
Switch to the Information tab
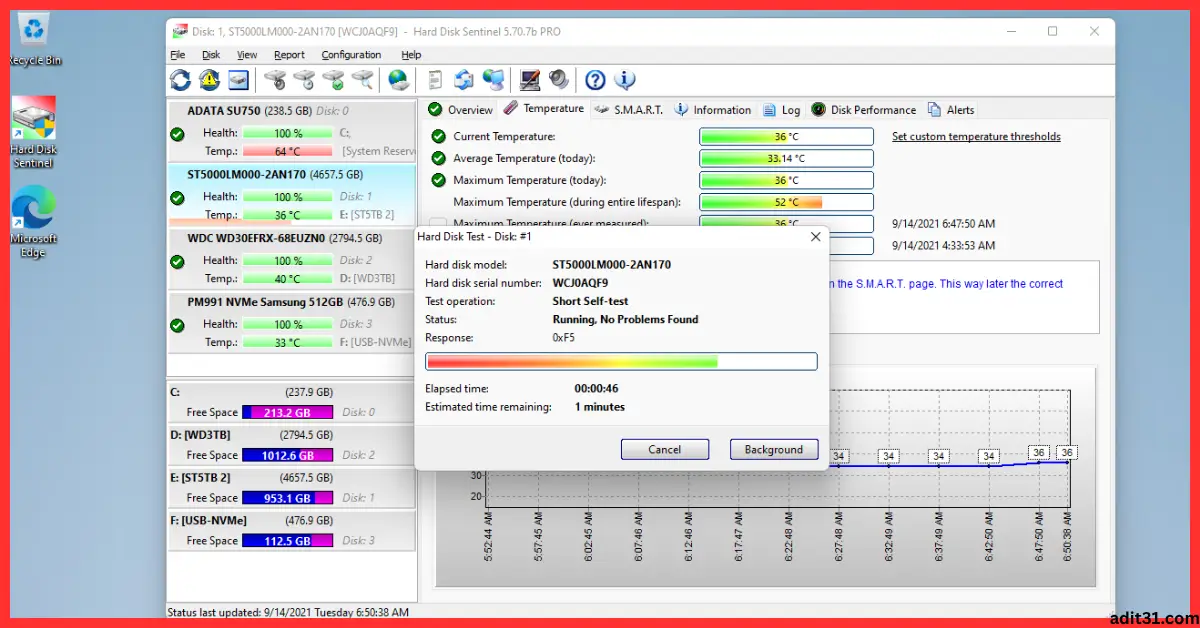pyautogui.click(x=712, y=110)
